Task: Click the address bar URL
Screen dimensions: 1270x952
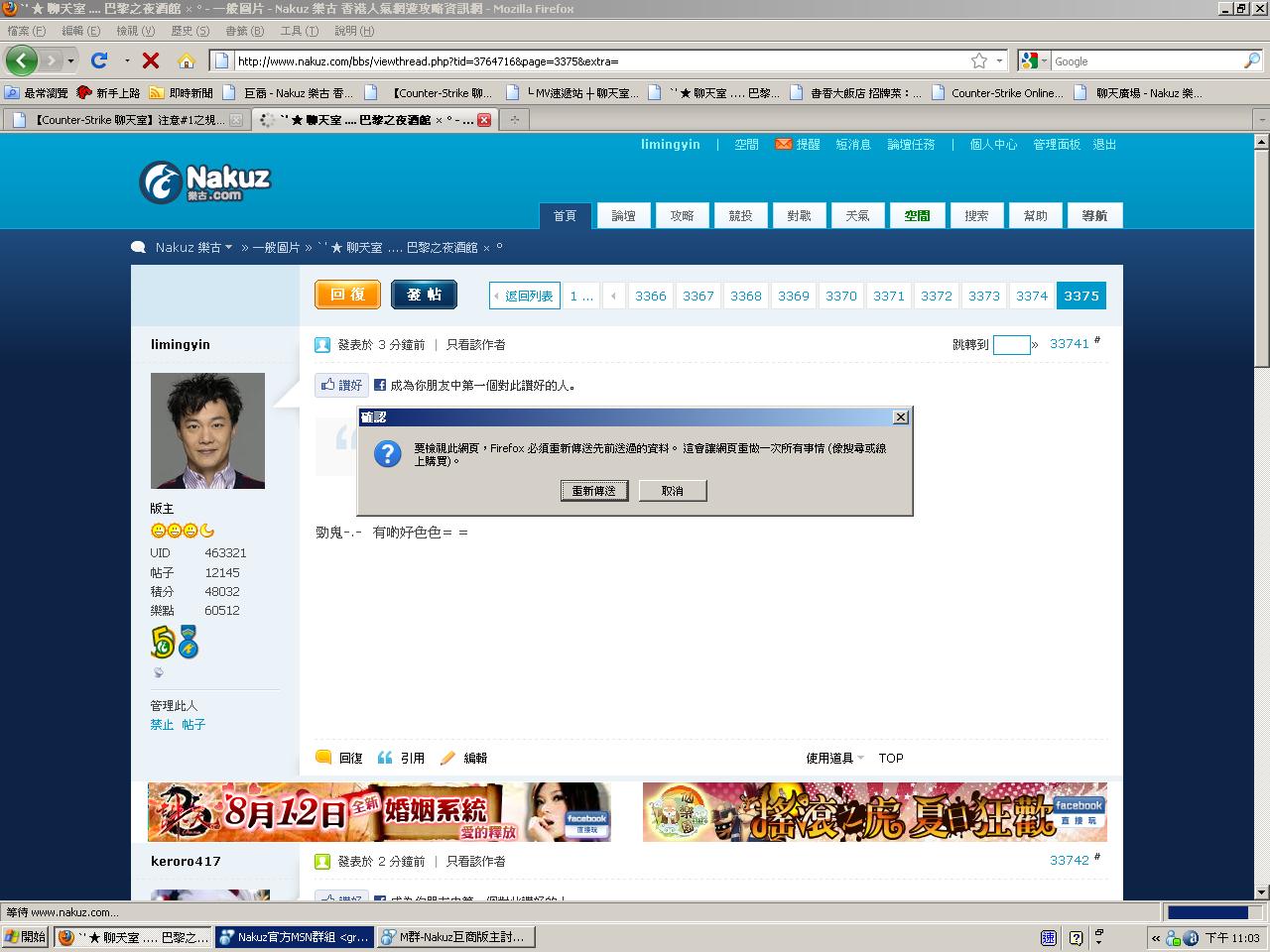Action: (x=600, y=60)
